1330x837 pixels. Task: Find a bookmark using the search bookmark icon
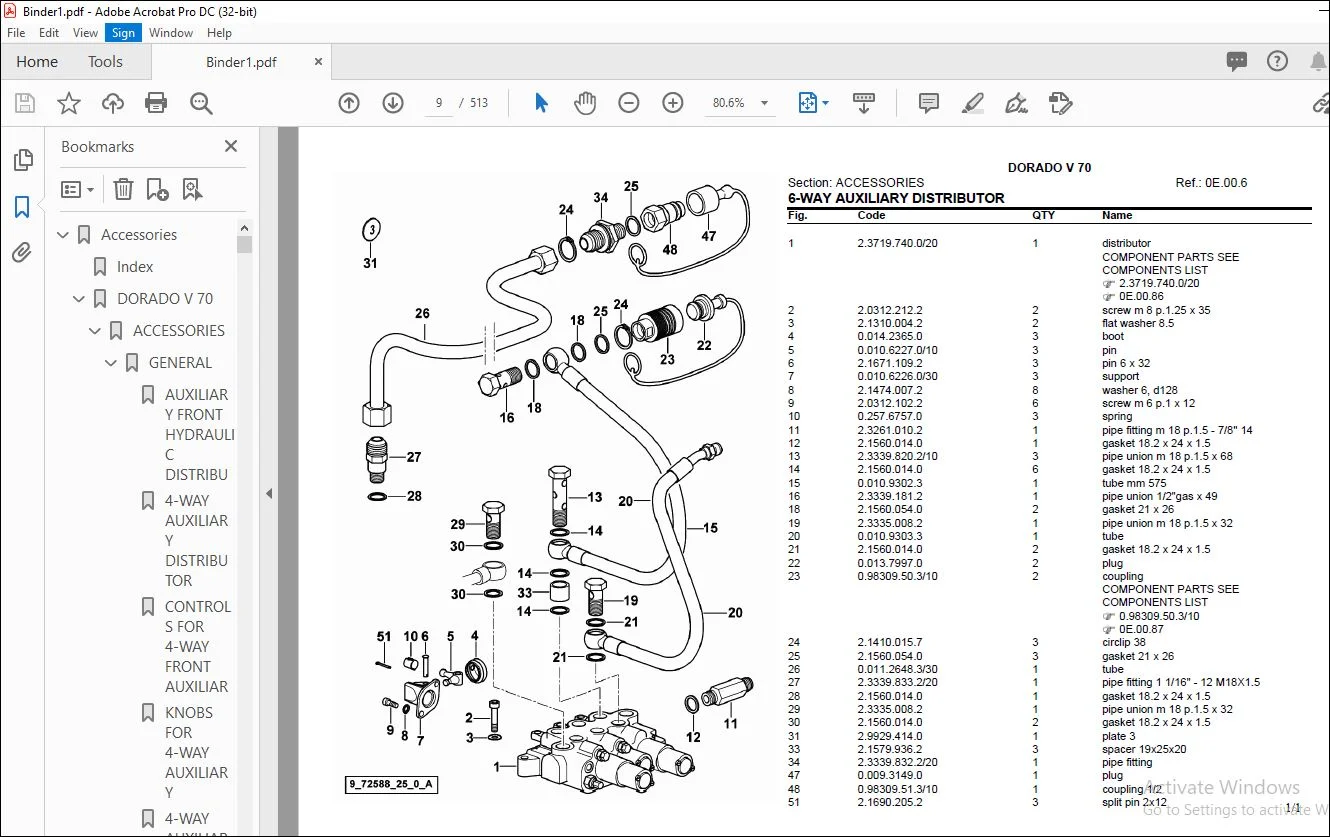tap(192, 189)
